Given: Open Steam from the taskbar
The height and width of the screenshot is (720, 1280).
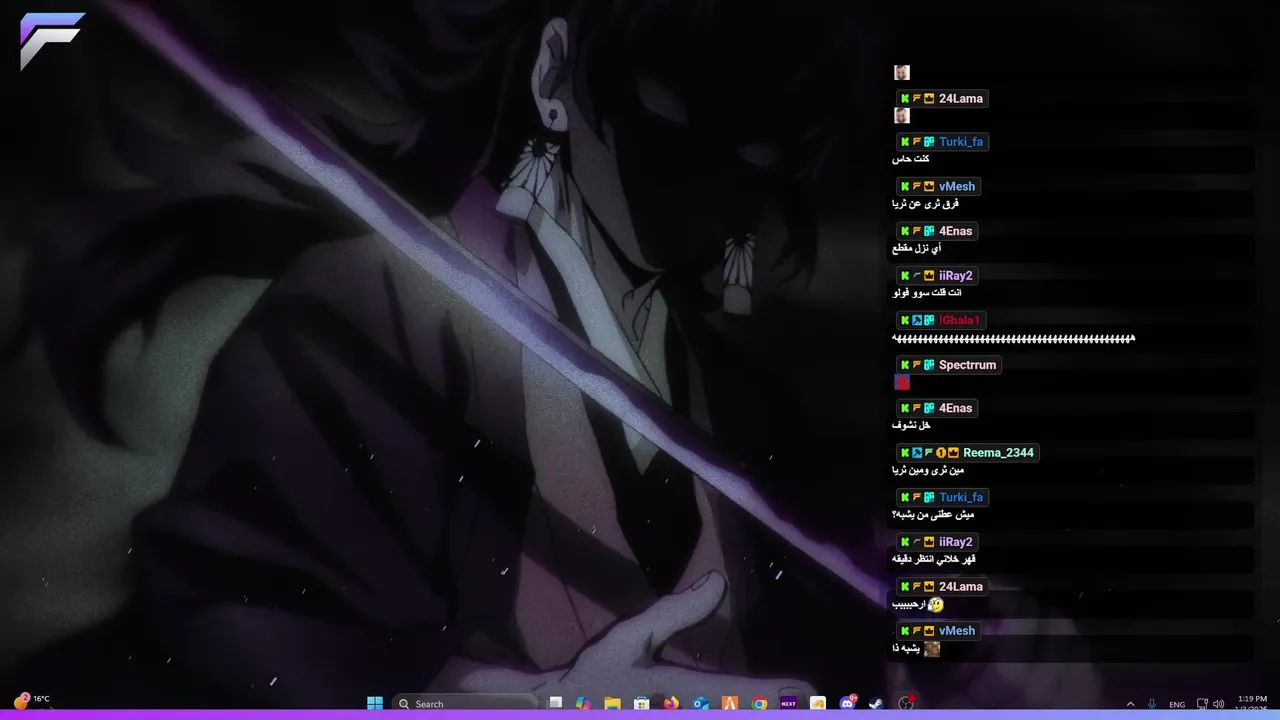Looking at the screenshot, I should [x=876, y=703].
